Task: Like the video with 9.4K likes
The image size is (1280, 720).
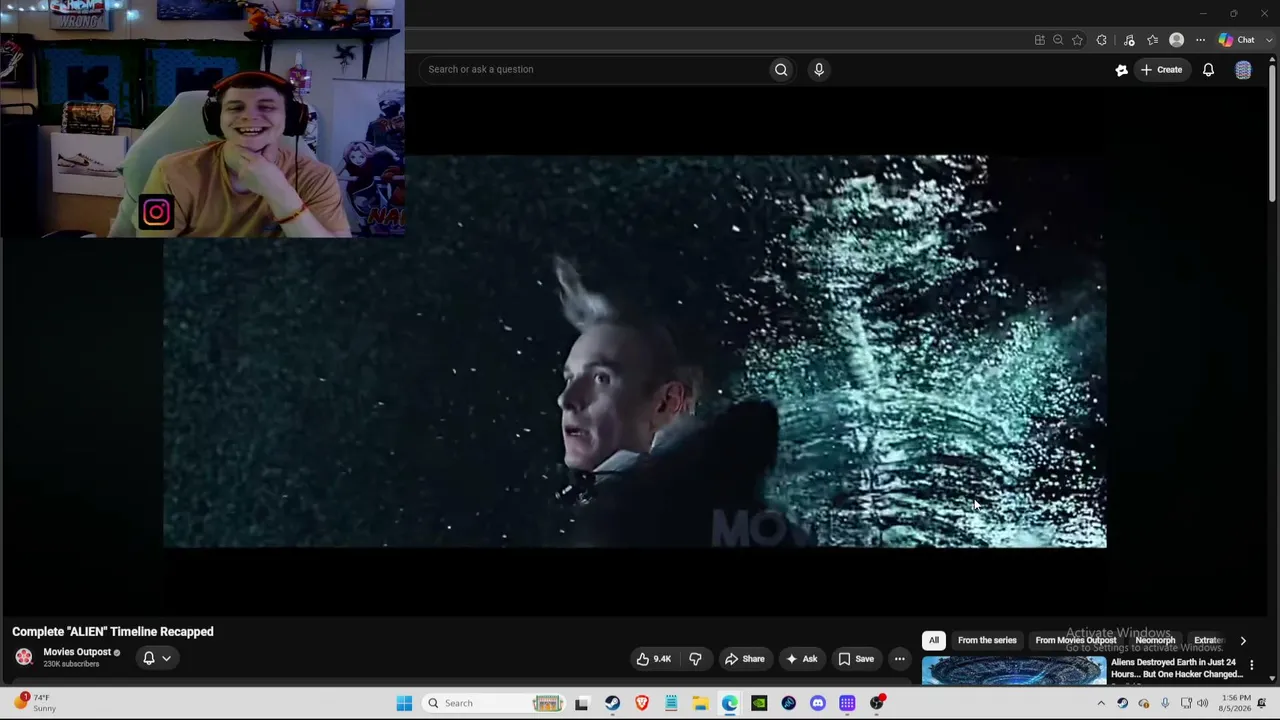Action: click(654, 659)
